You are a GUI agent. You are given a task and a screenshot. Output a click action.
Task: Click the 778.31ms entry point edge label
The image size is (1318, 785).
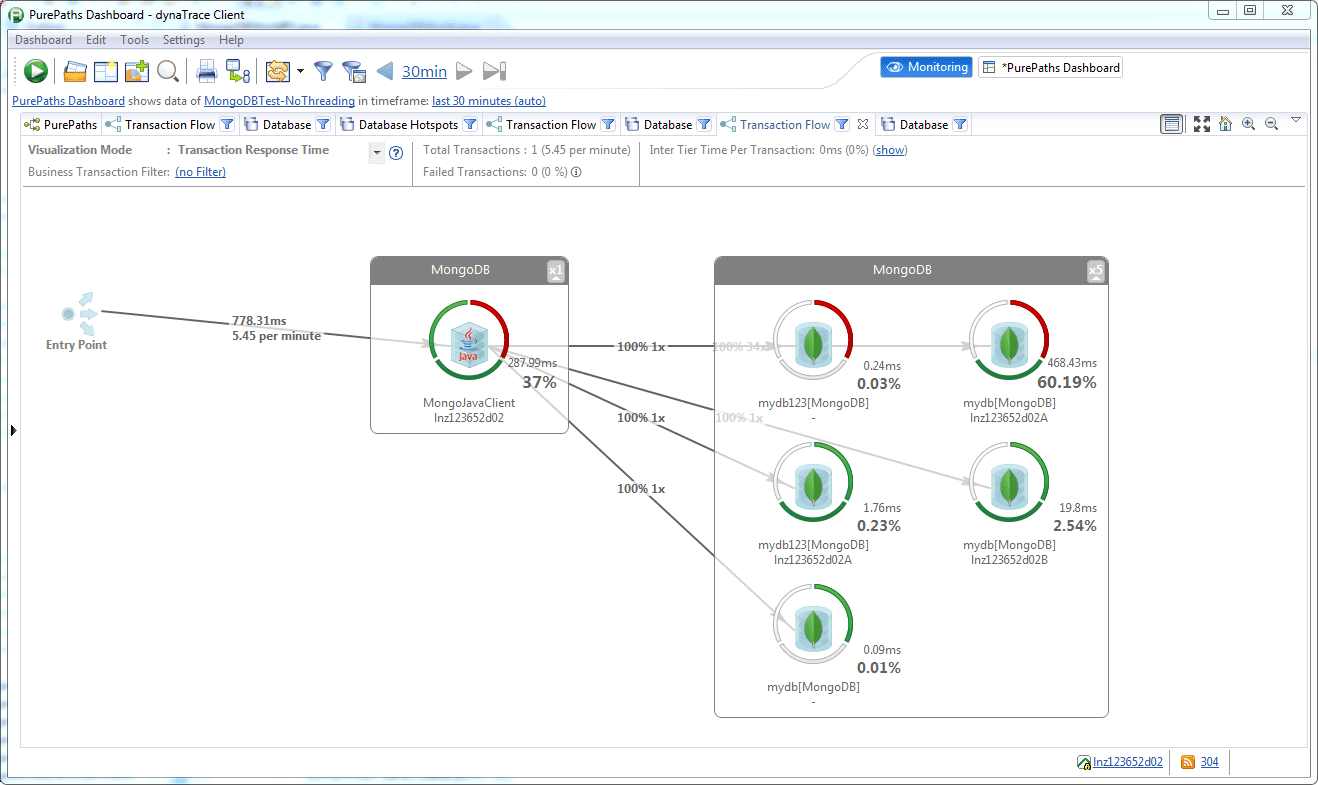[x=259, y=321]
